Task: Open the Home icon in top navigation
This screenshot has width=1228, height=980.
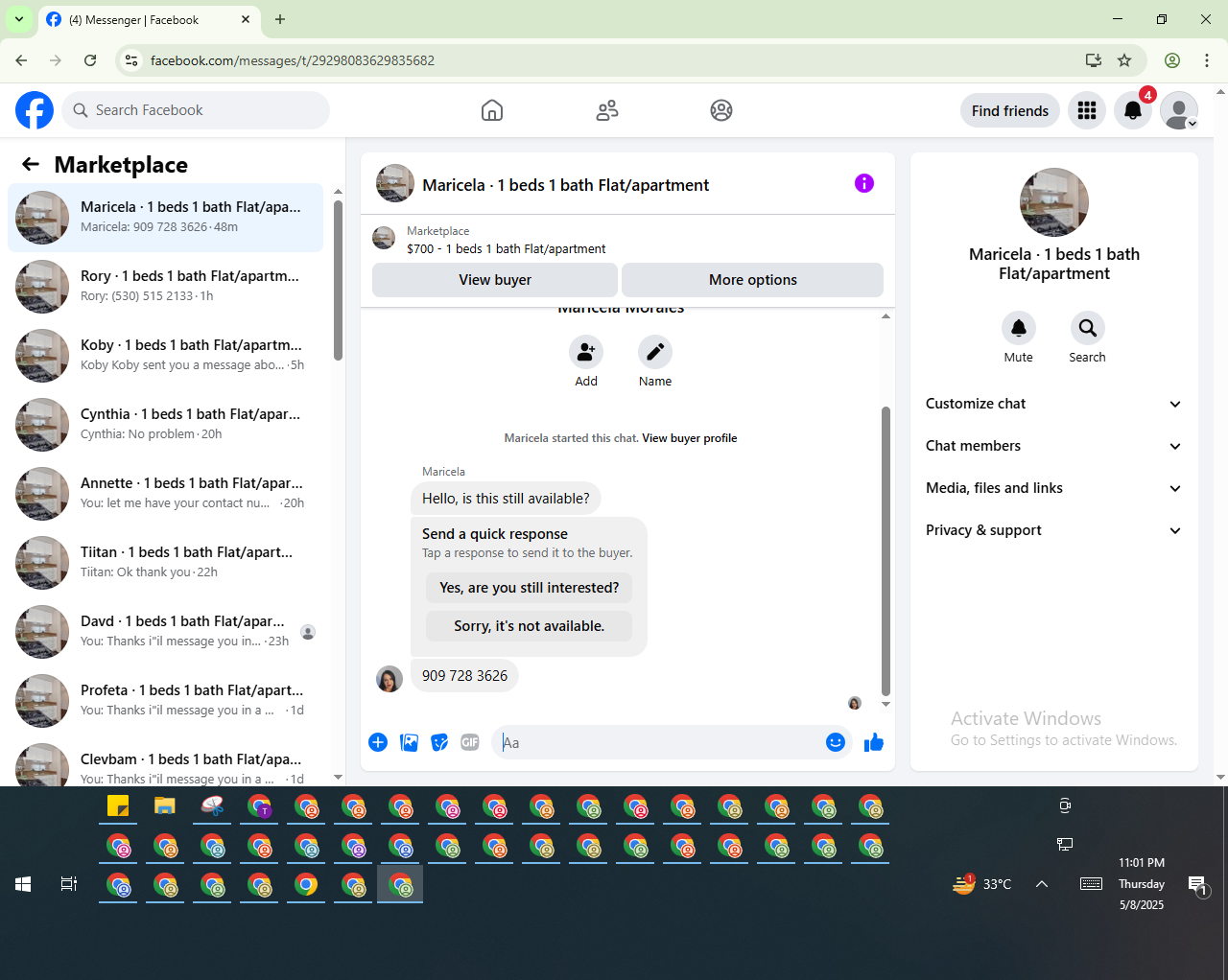Action: point(492,110)
